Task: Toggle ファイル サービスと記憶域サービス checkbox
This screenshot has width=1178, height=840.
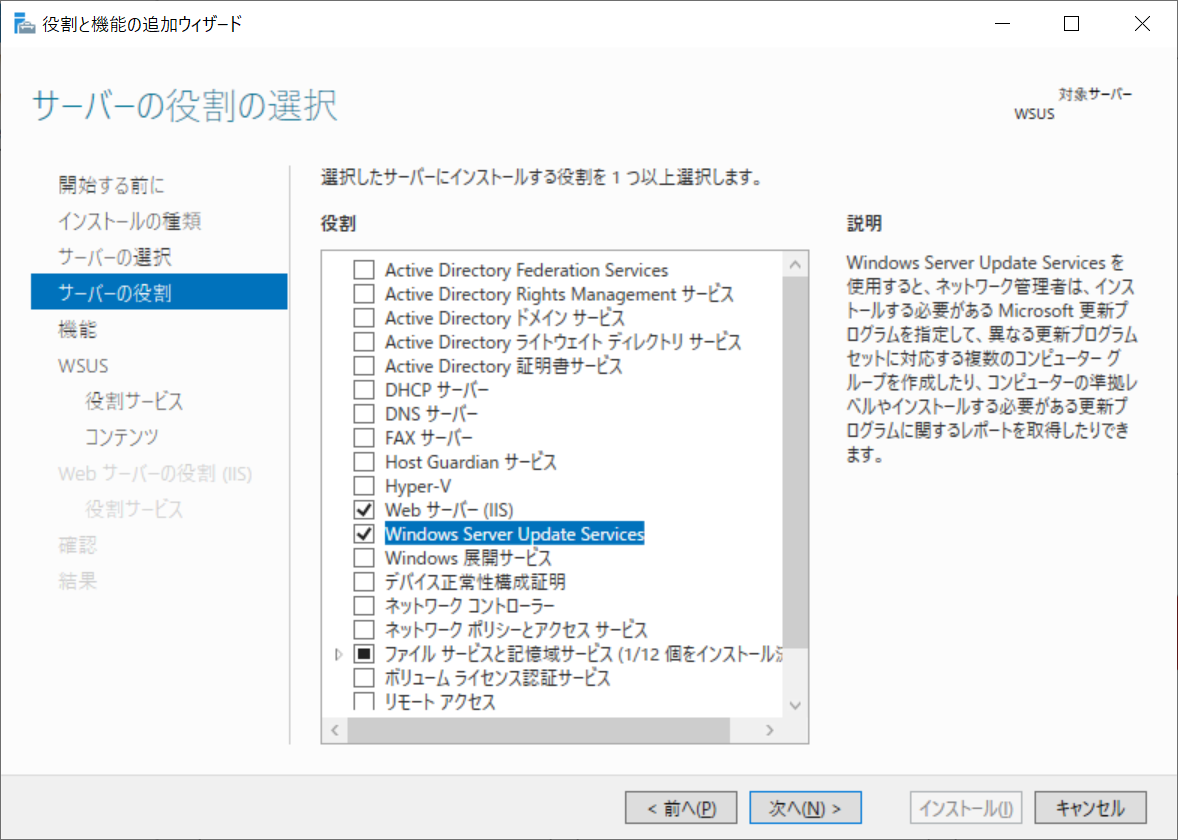Action: point(364,654)
